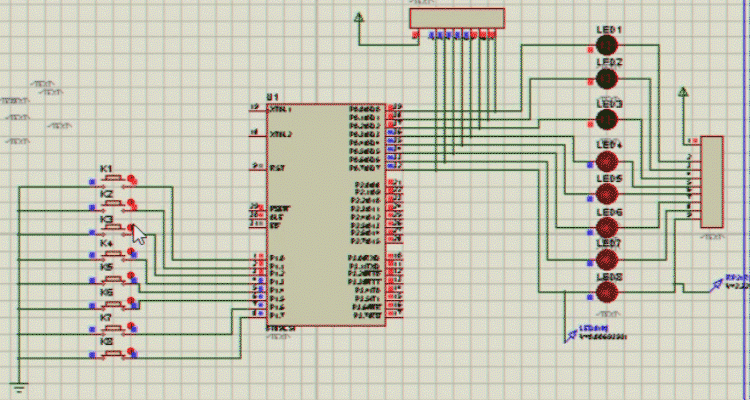Toggle the red latch dot on K6
Viewport: 750px width, 400px height.
coord(132,301)
